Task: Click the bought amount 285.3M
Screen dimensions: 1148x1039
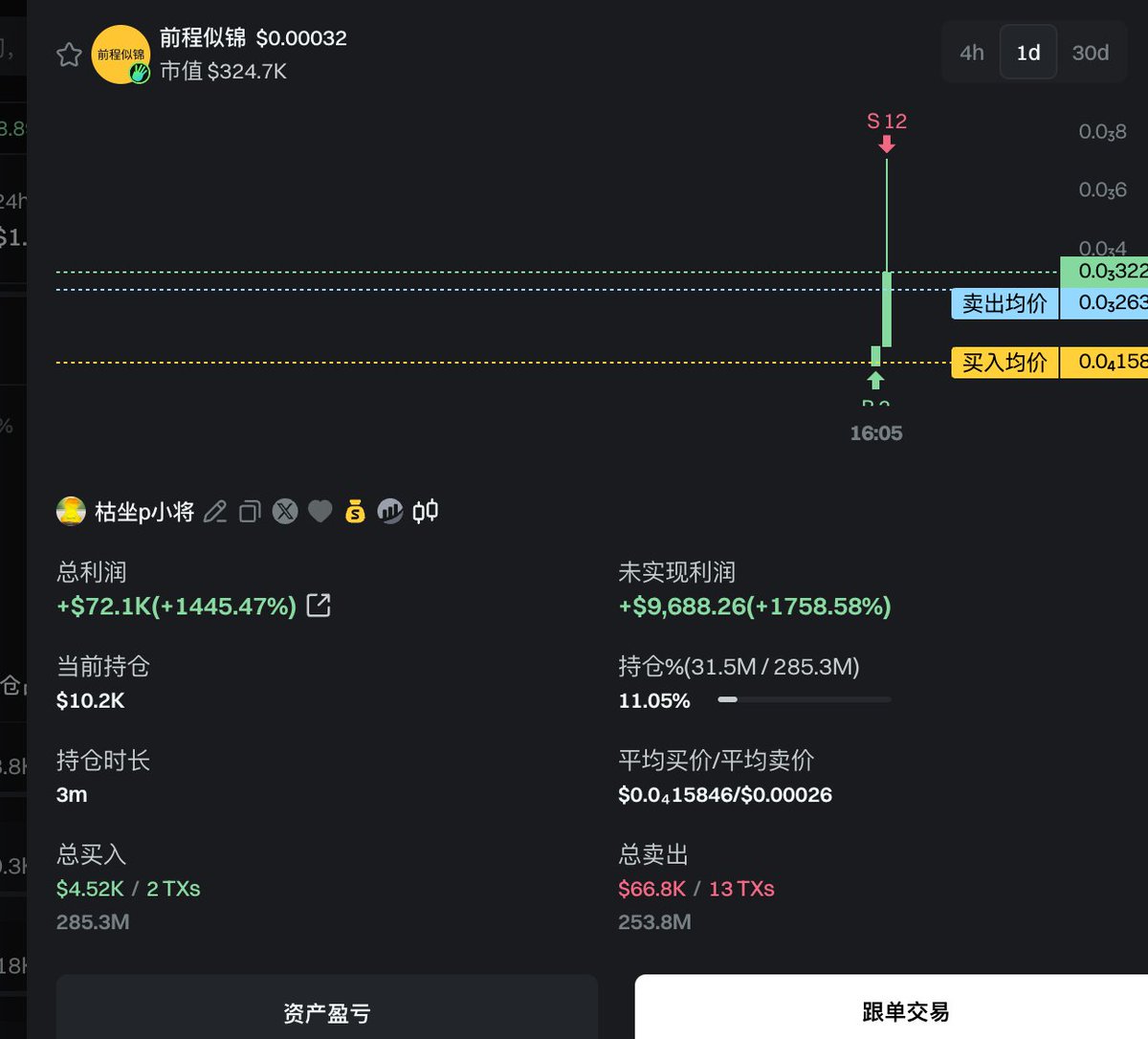Action: click(93, 922)
